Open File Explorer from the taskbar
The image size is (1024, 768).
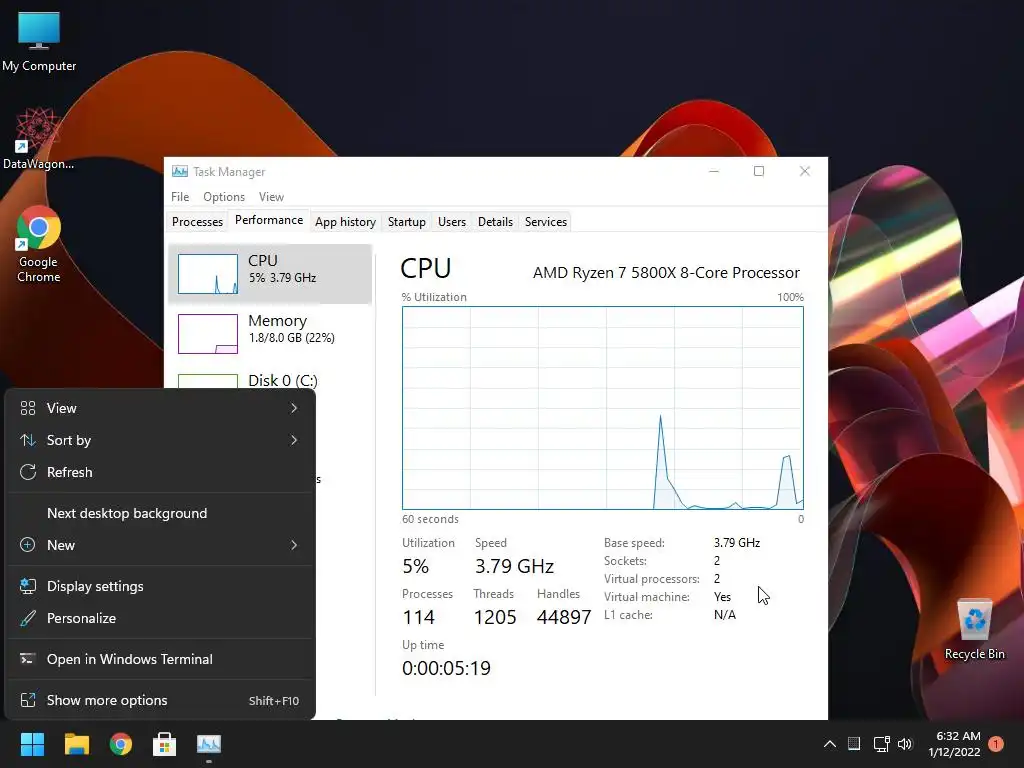[76, 744]
